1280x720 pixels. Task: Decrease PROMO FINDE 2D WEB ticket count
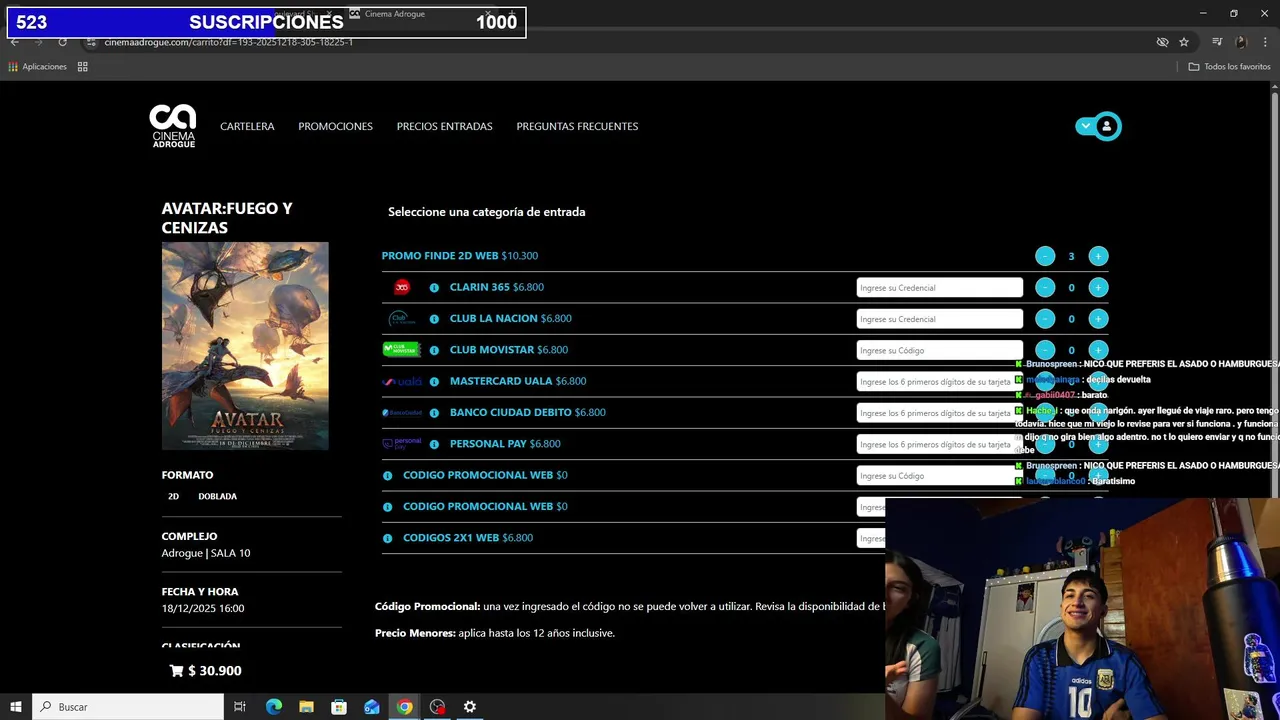click(1045, 256)
